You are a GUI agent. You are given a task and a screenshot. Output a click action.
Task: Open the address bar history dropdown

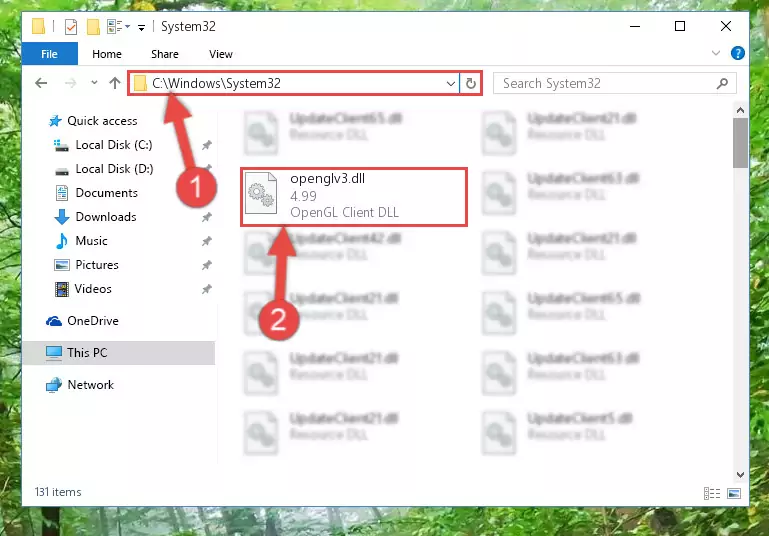(x=451, y=84)
